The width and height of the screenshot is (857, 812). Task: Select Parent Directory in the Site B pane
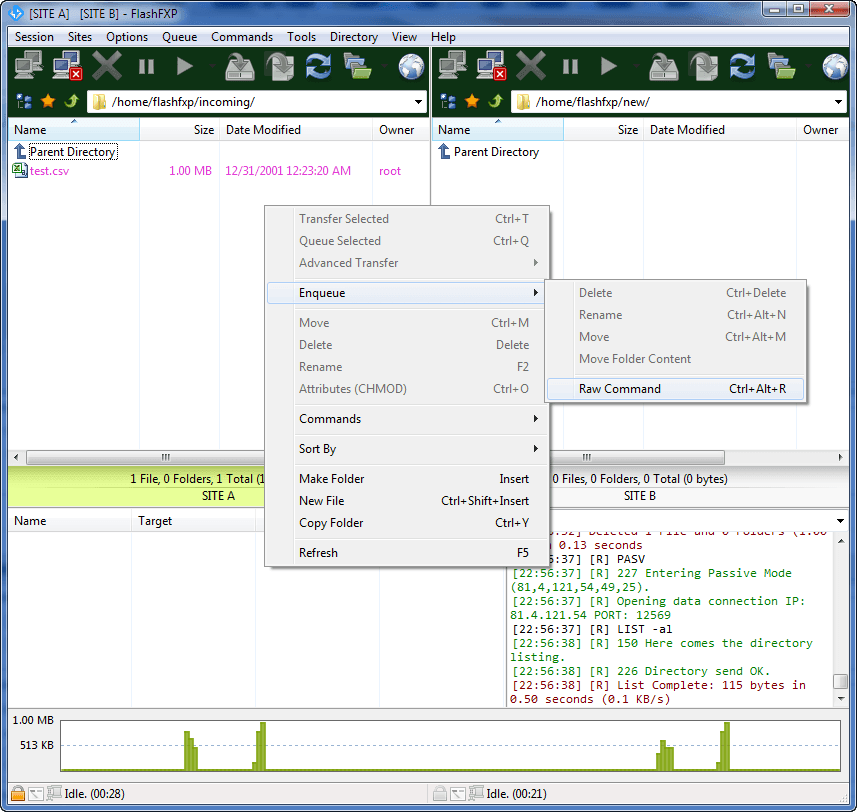(x=496, y=152)
